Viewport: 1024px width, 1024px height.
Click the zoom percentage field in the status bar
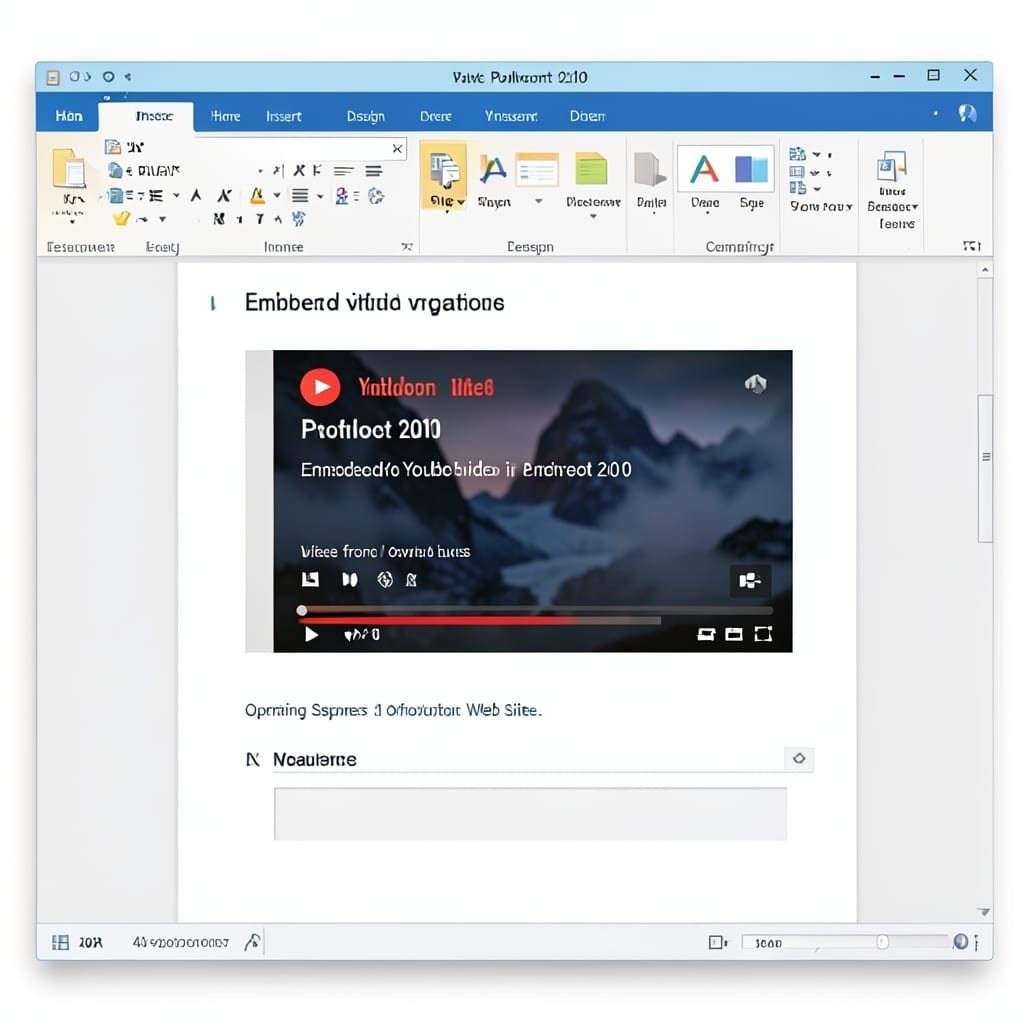[769, 942]
